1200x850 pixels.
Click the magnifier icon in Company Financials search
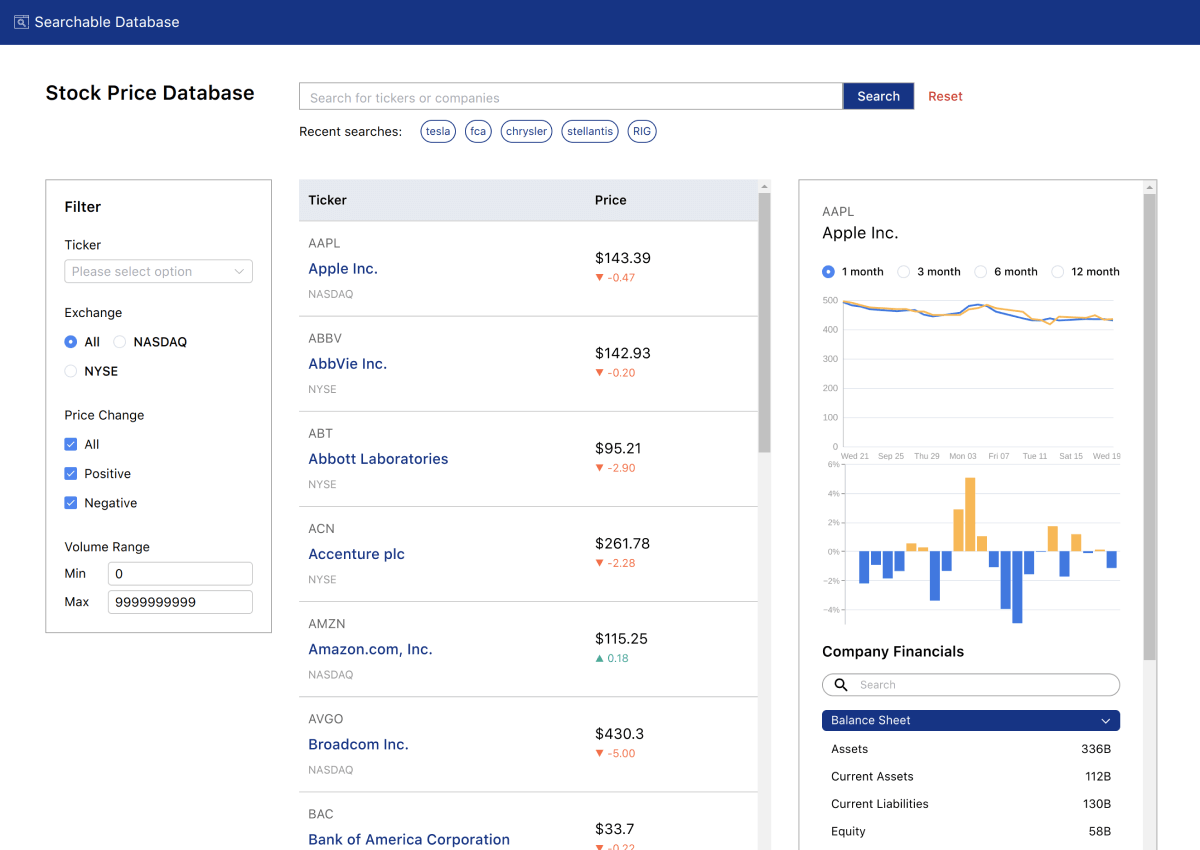841,685
